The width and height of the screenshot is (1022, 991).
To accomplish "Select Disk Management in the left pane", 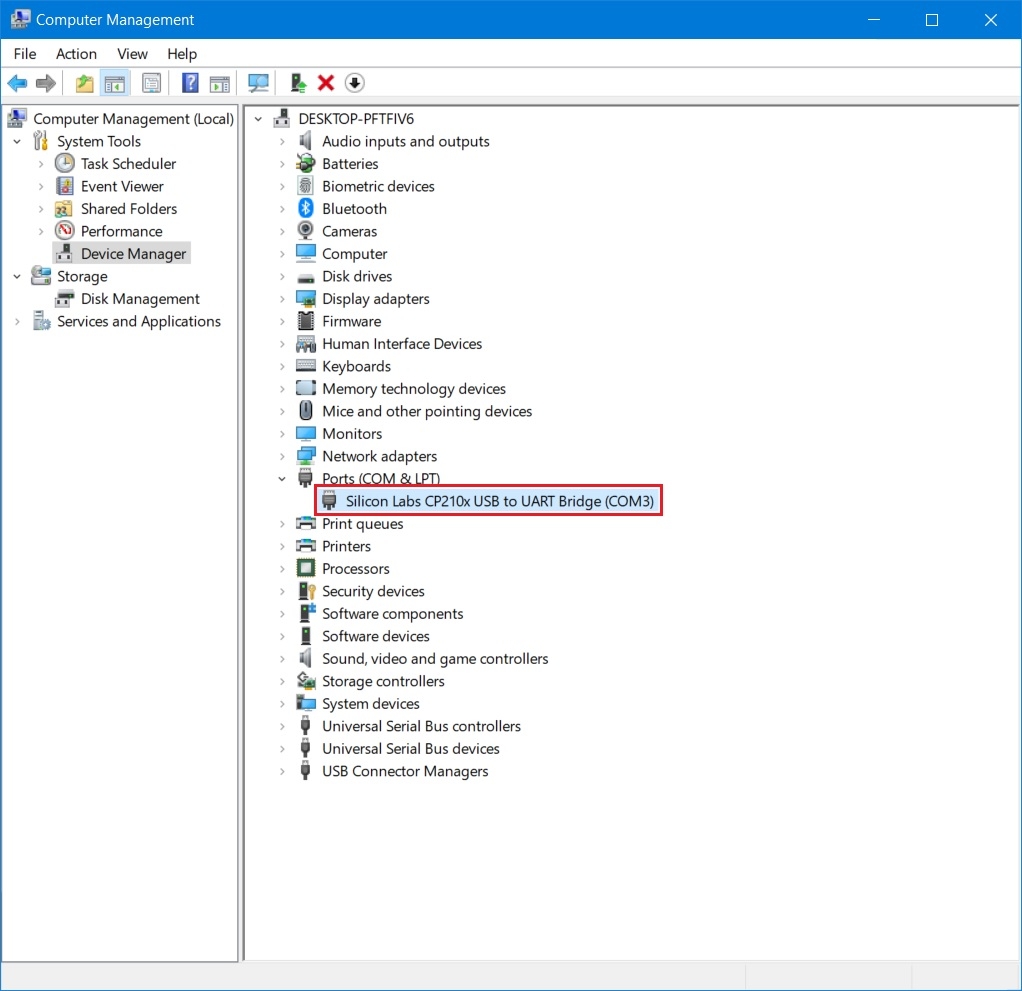I will point(140,299).
